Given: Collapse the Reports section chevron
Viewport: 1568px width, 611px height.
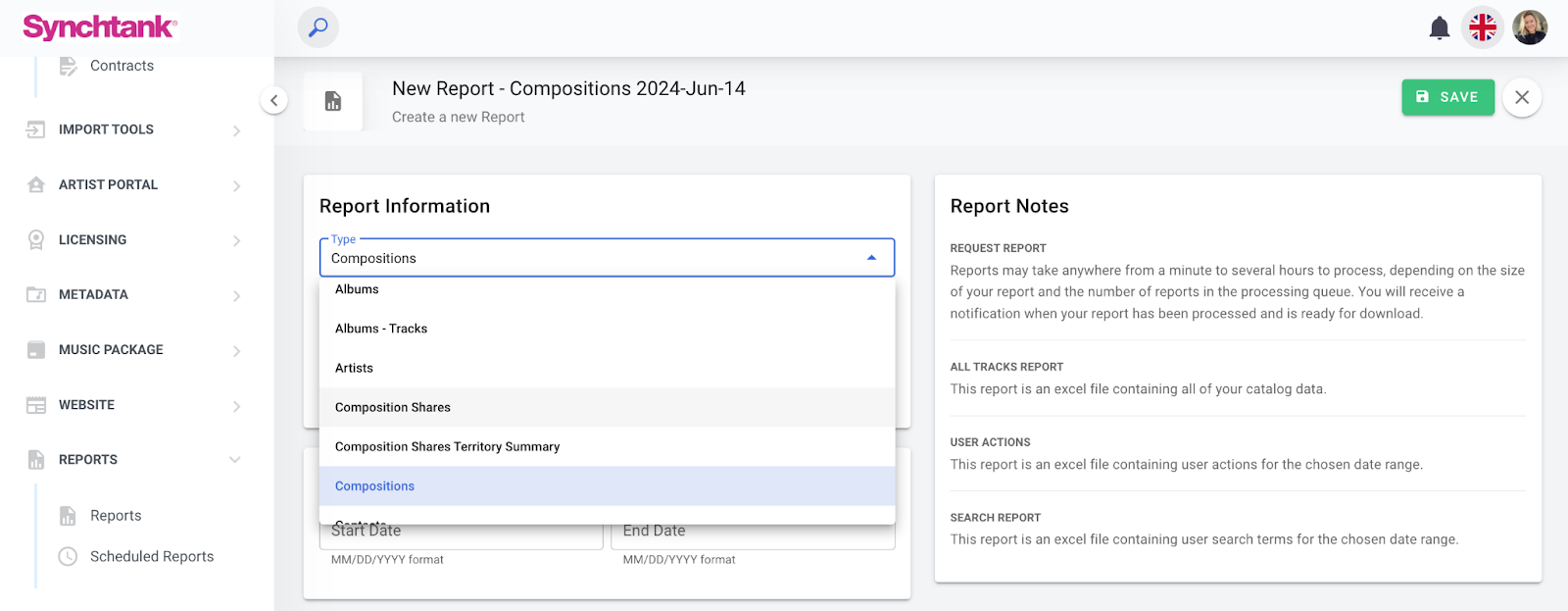Looking at the screenshot, I should pos(235,460).
